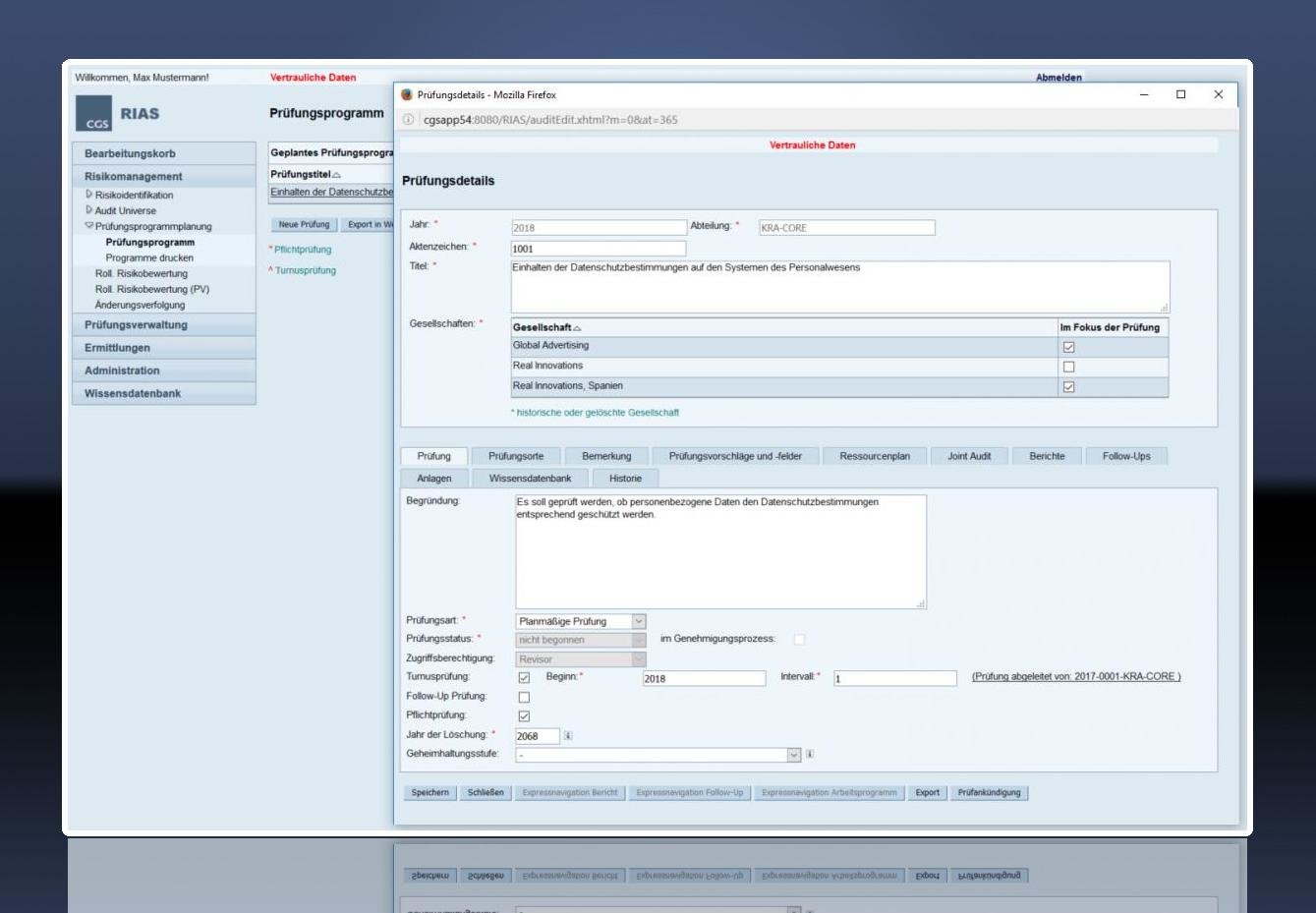Click the Abmelden link
Screen dimensions: 1316x913
click(x=1059, y=78)
